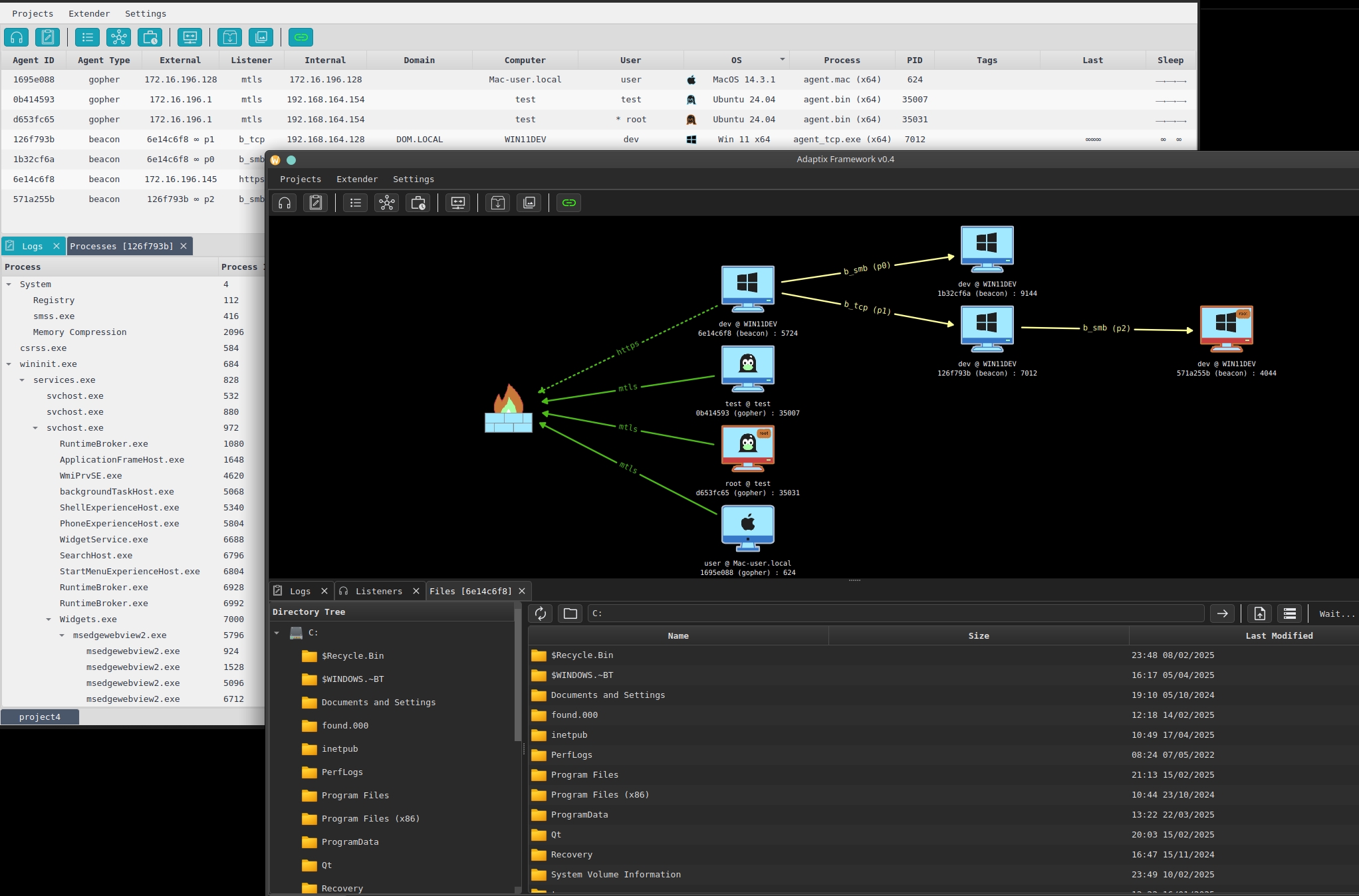Open Listeners via the dark window's headphones icon
1359x896 pixels.
pyautogui.click(x=285, y=203)
